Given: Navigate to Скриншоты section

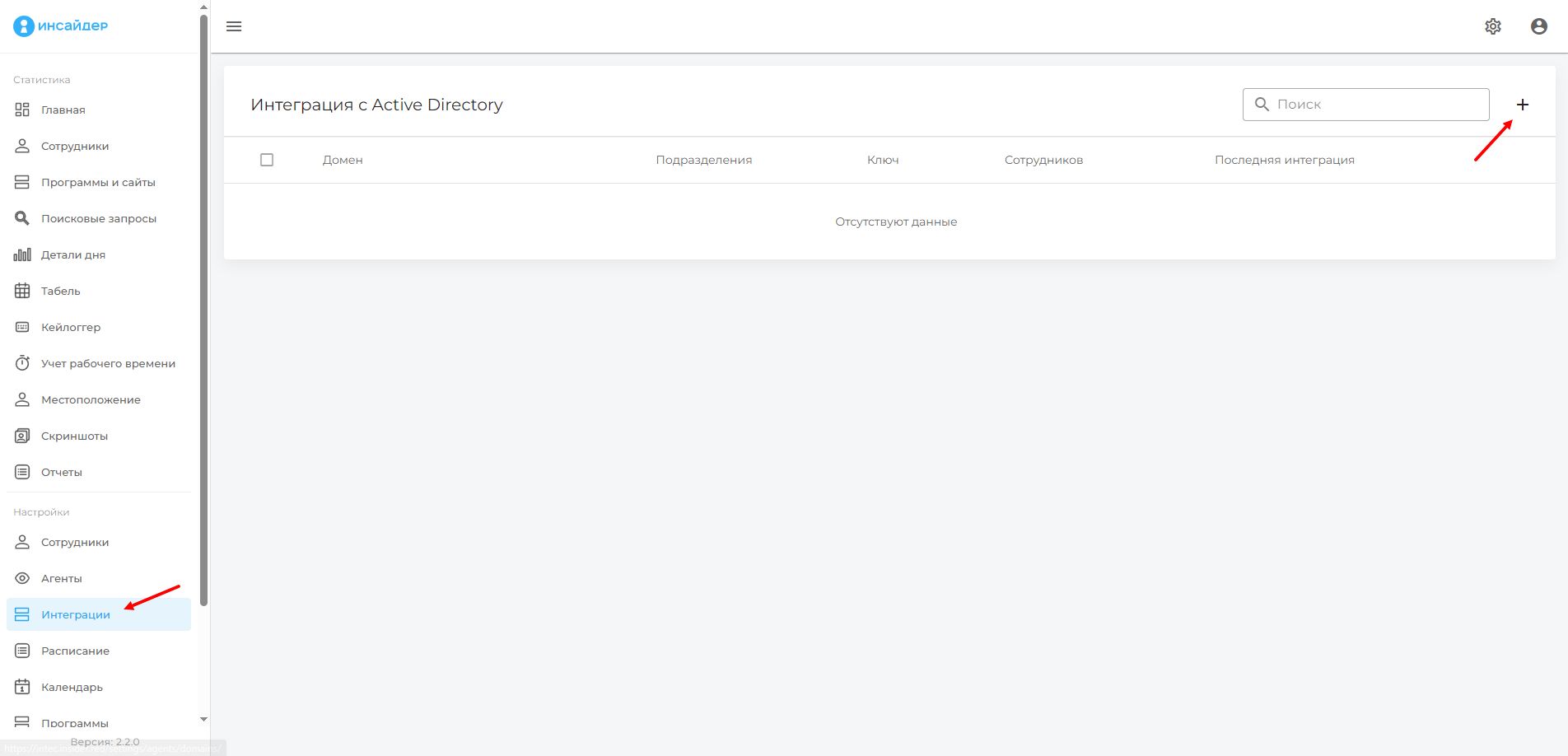Looking at the screenshot, I should pos(74,436).
